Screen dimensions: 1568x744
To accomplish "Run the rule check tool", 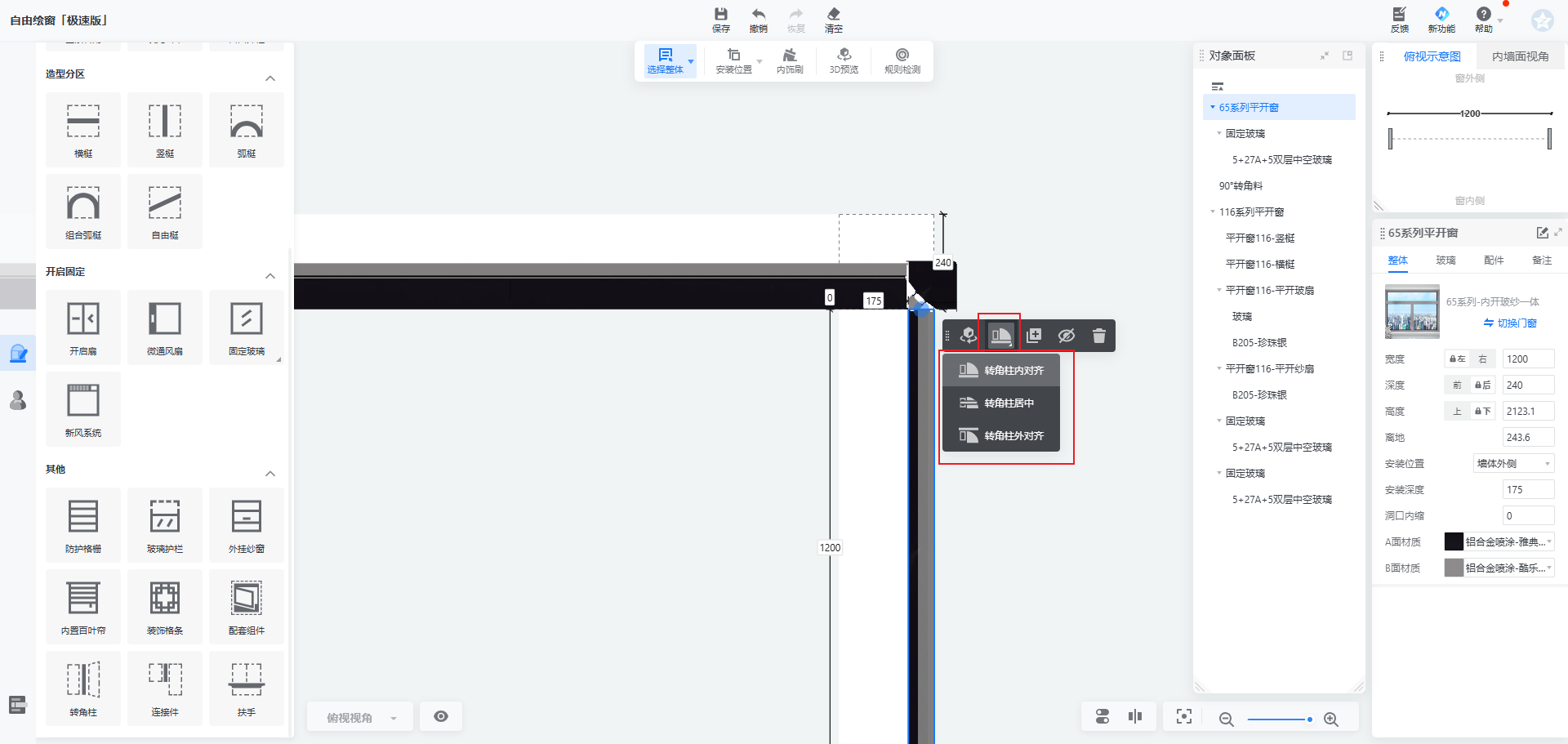I will tap(902, 60).
